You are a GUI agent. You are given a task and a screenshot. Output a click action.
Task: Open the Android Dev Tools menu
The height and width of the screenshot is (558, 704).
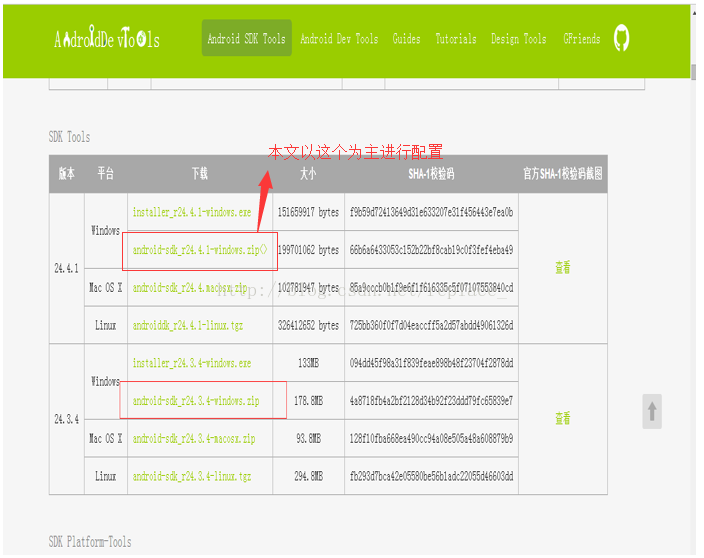coord(339,39)
